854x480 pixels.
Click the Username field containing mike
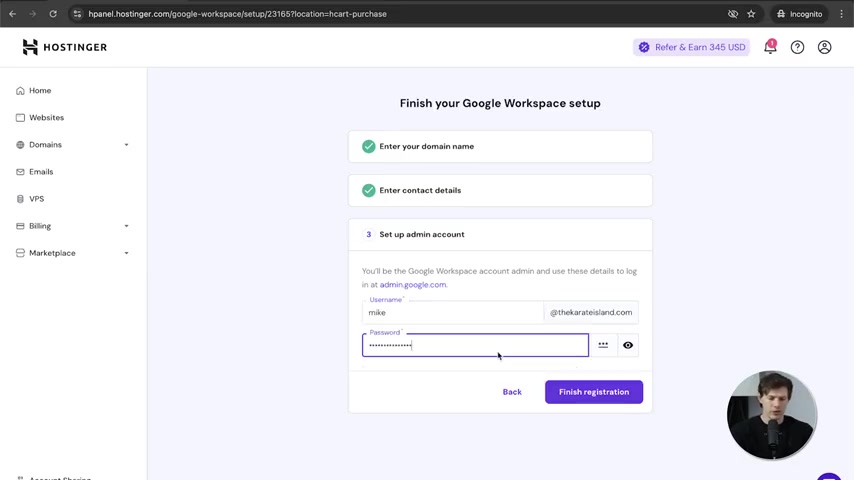[x=453, y=313]
